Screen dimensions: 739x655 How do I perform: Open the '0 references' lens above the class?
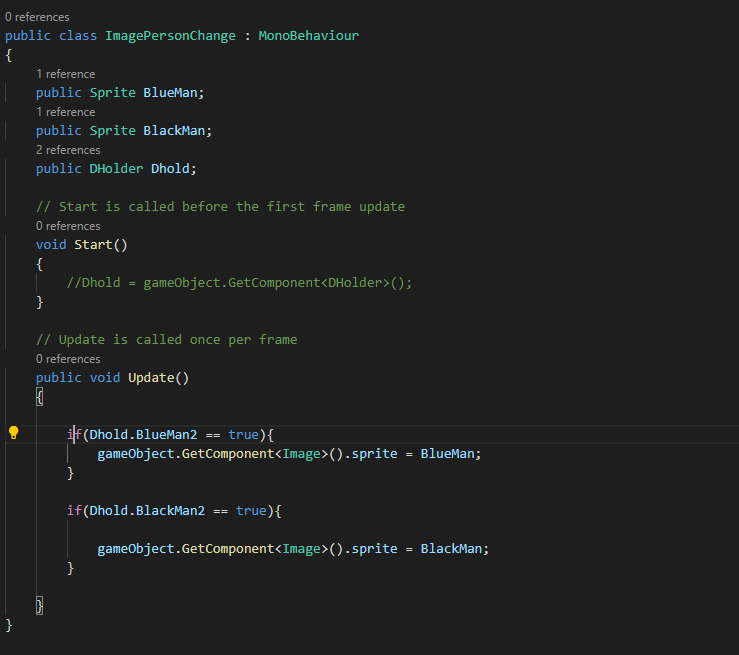[37, 17]
